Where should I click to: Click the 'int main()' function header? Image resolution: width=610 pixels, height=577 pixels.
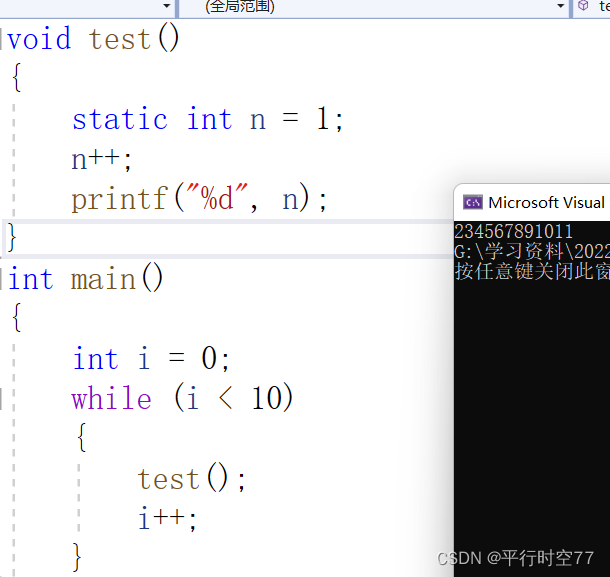(x=86, y=279)
